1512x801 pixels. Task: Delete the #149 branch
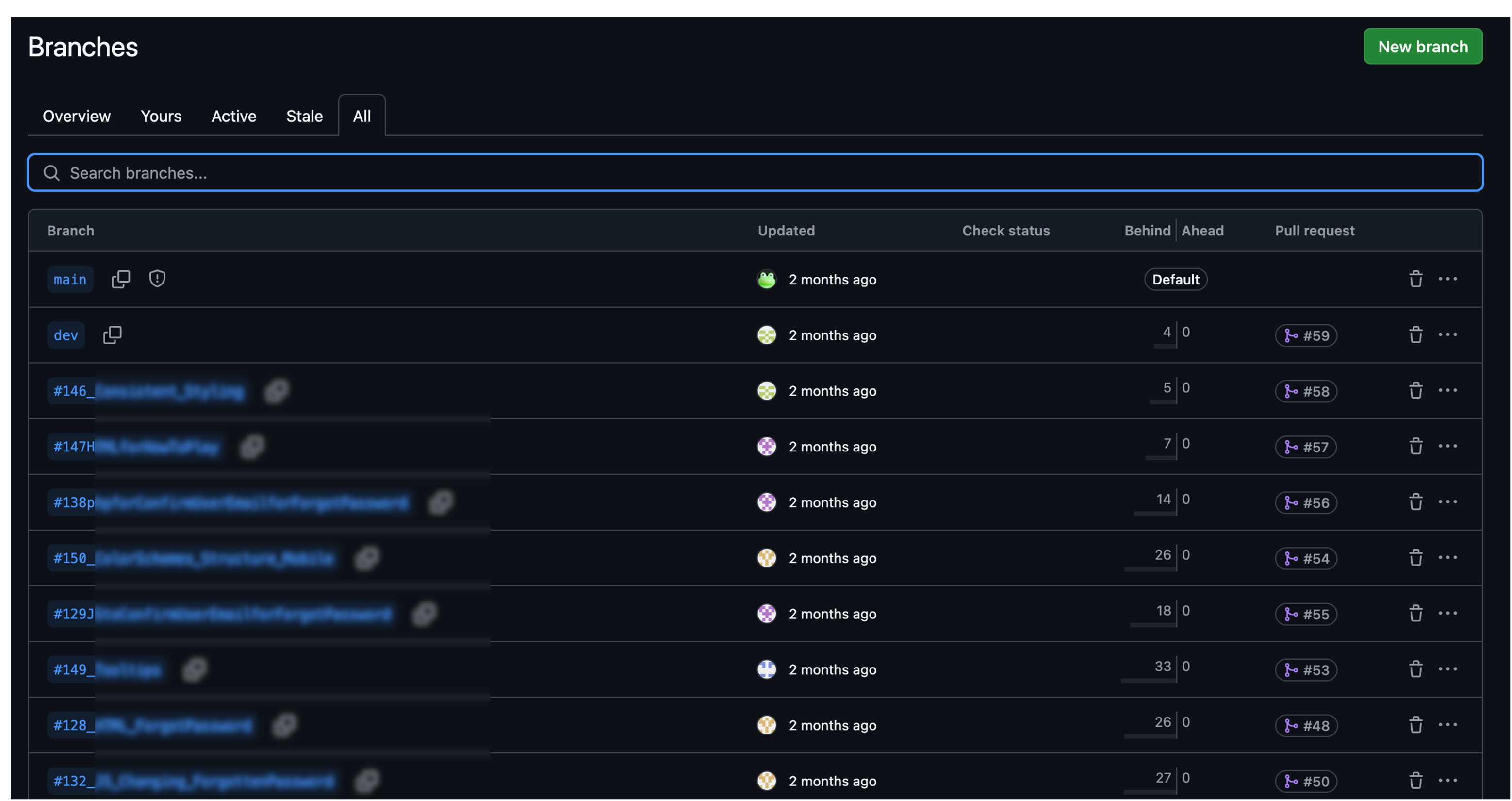tap(1416, 669)
